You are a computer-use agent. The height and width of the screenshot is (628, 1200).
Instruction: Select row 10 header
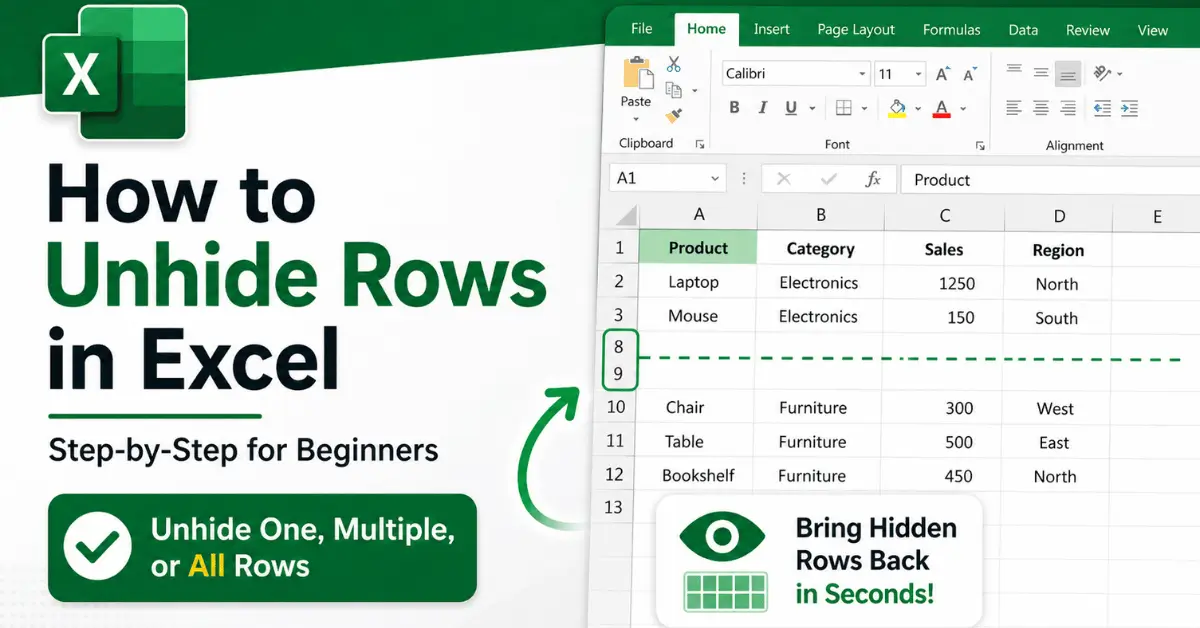coord(616,407)
